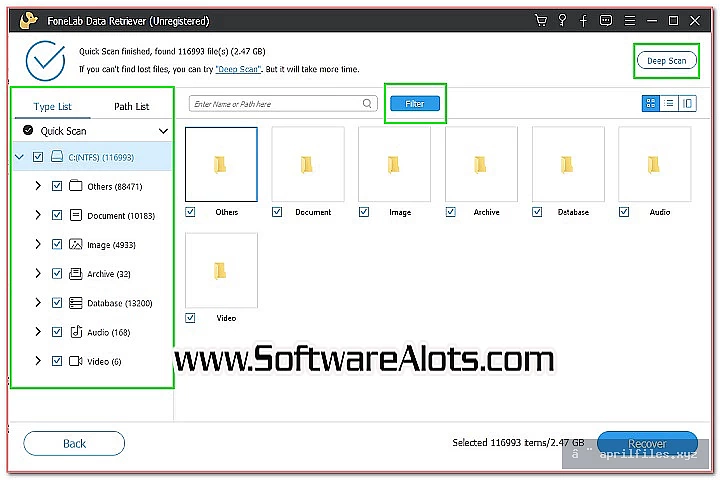Expand the Image (4933) node

(x=38, y=244)
